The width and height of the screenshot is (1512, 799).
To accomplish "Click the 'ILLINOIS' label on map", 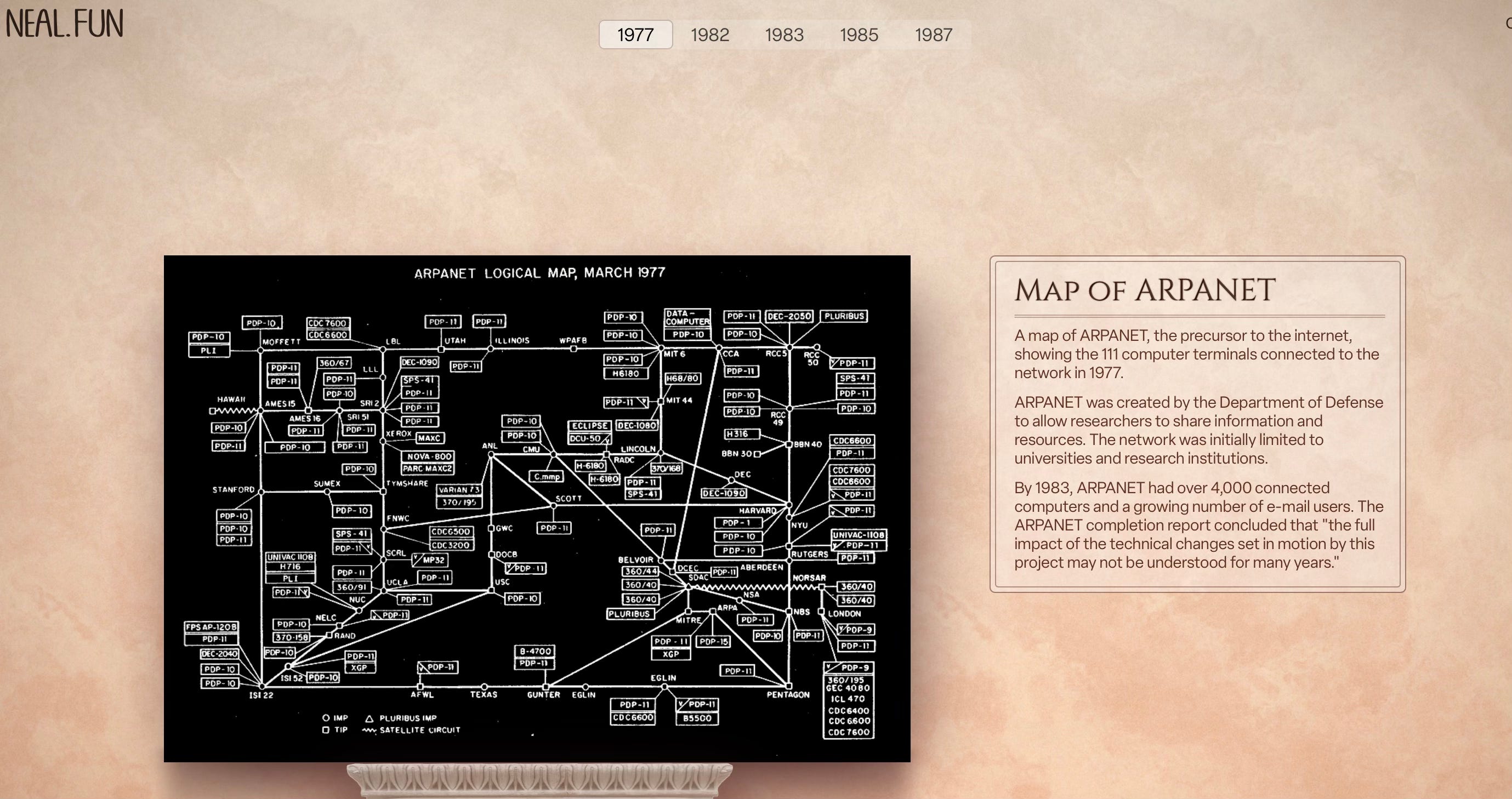I will (x=512, y=340).
